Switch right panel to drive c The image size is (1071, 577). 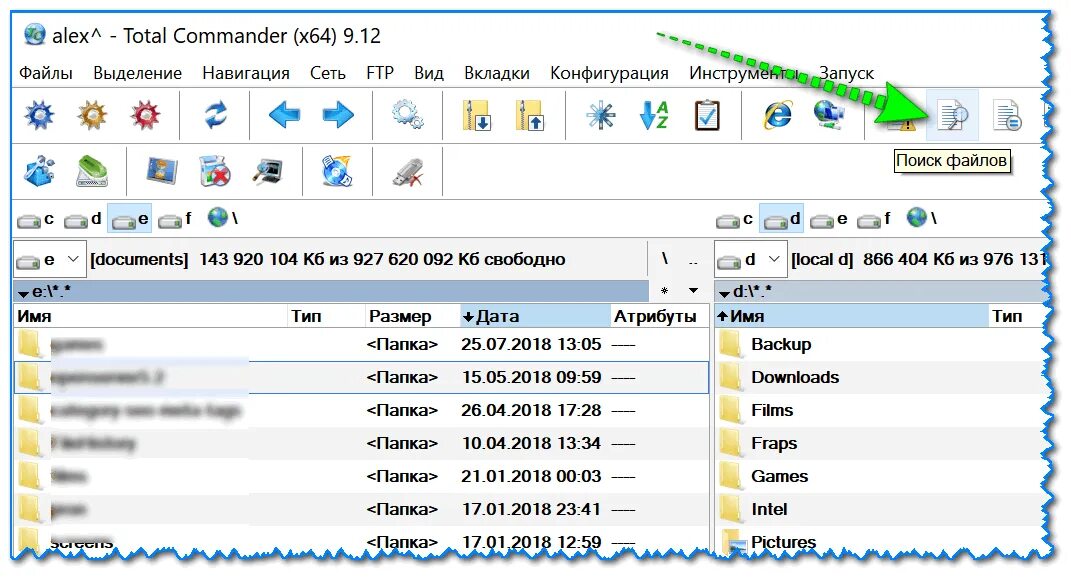tap(734, 219)
